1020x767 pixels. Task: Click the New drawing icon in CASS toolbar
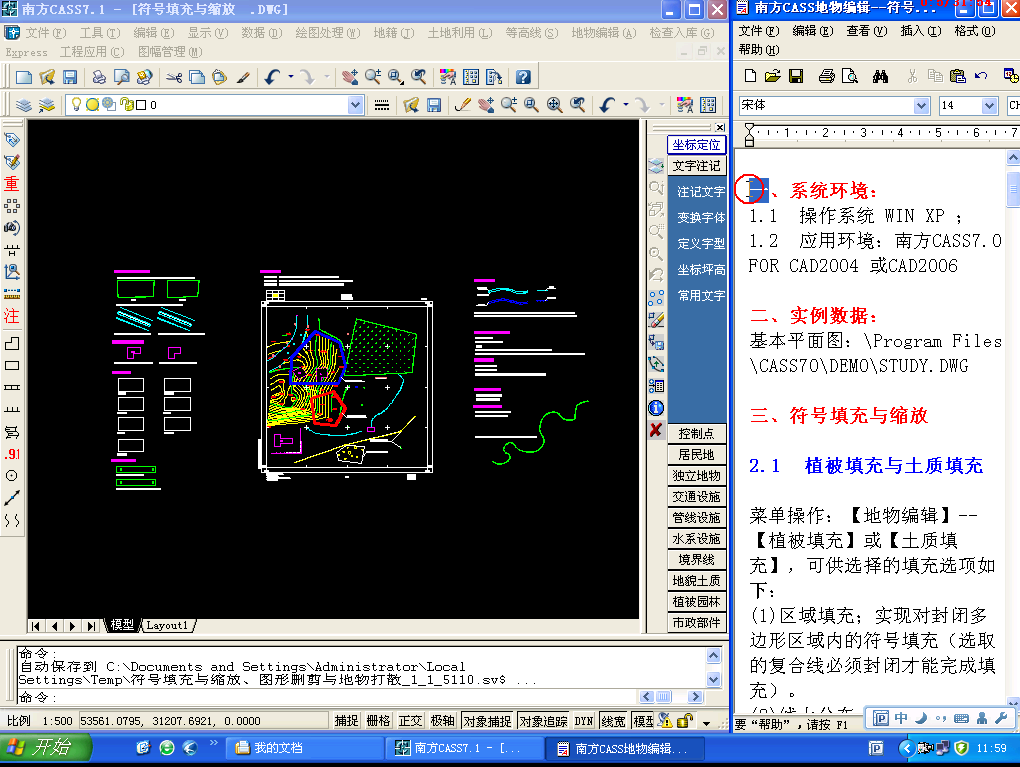pyautogui.click(x=24, y=77)
